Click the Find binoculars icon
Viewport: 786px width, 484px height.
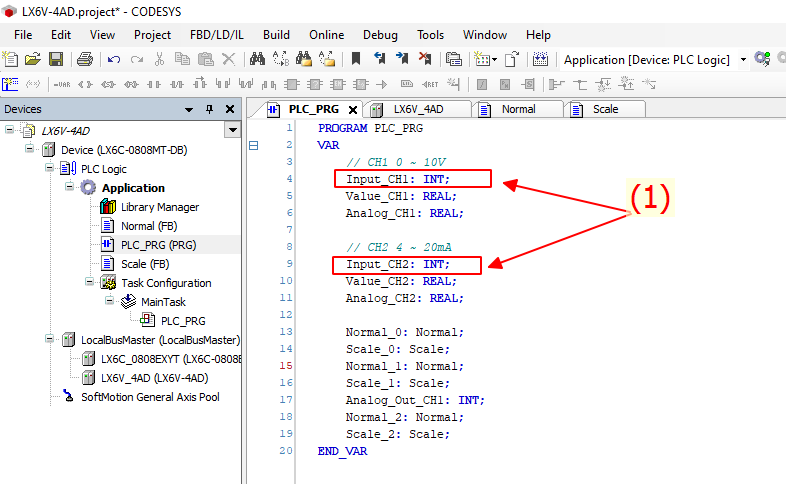pos(256,59)
